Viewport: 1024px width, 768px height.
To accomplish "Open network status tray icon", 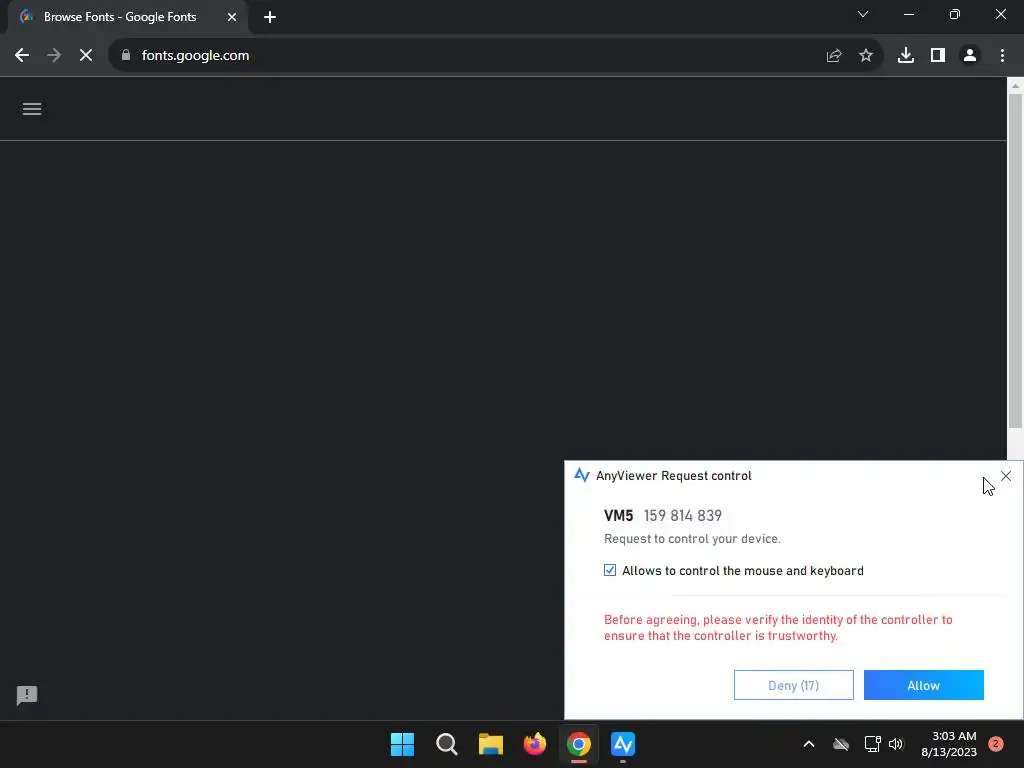I will [872, 744].
